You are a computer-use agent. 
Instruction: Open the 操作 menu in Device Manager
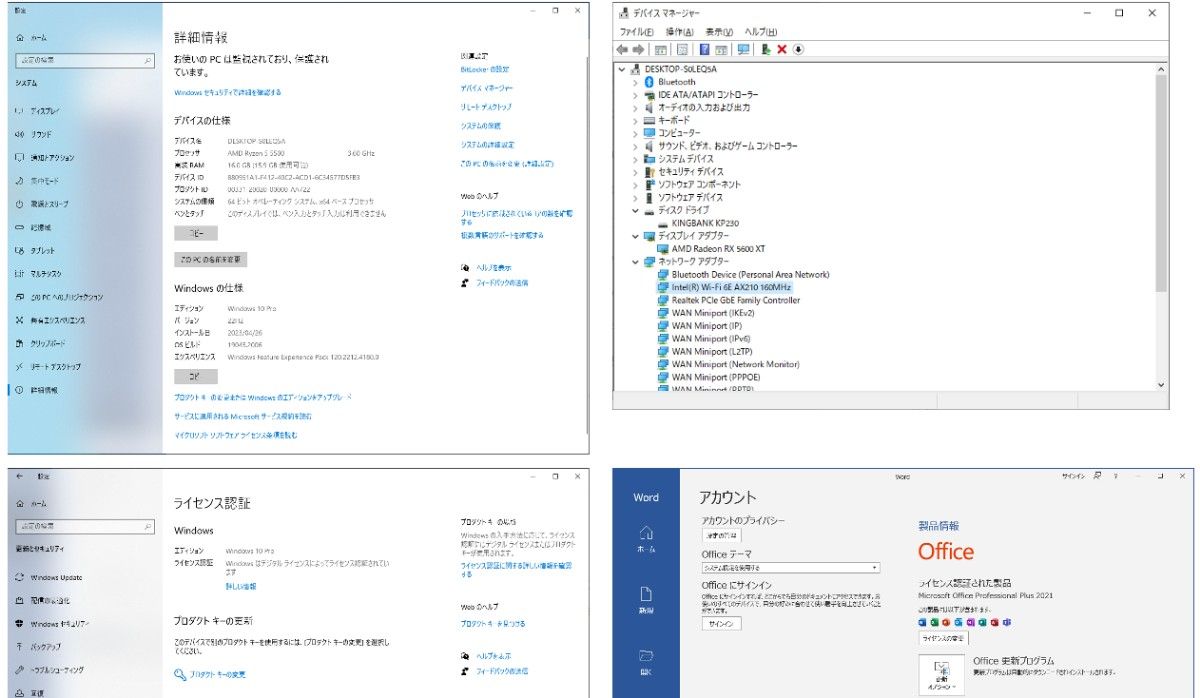[x=680, y=32]
